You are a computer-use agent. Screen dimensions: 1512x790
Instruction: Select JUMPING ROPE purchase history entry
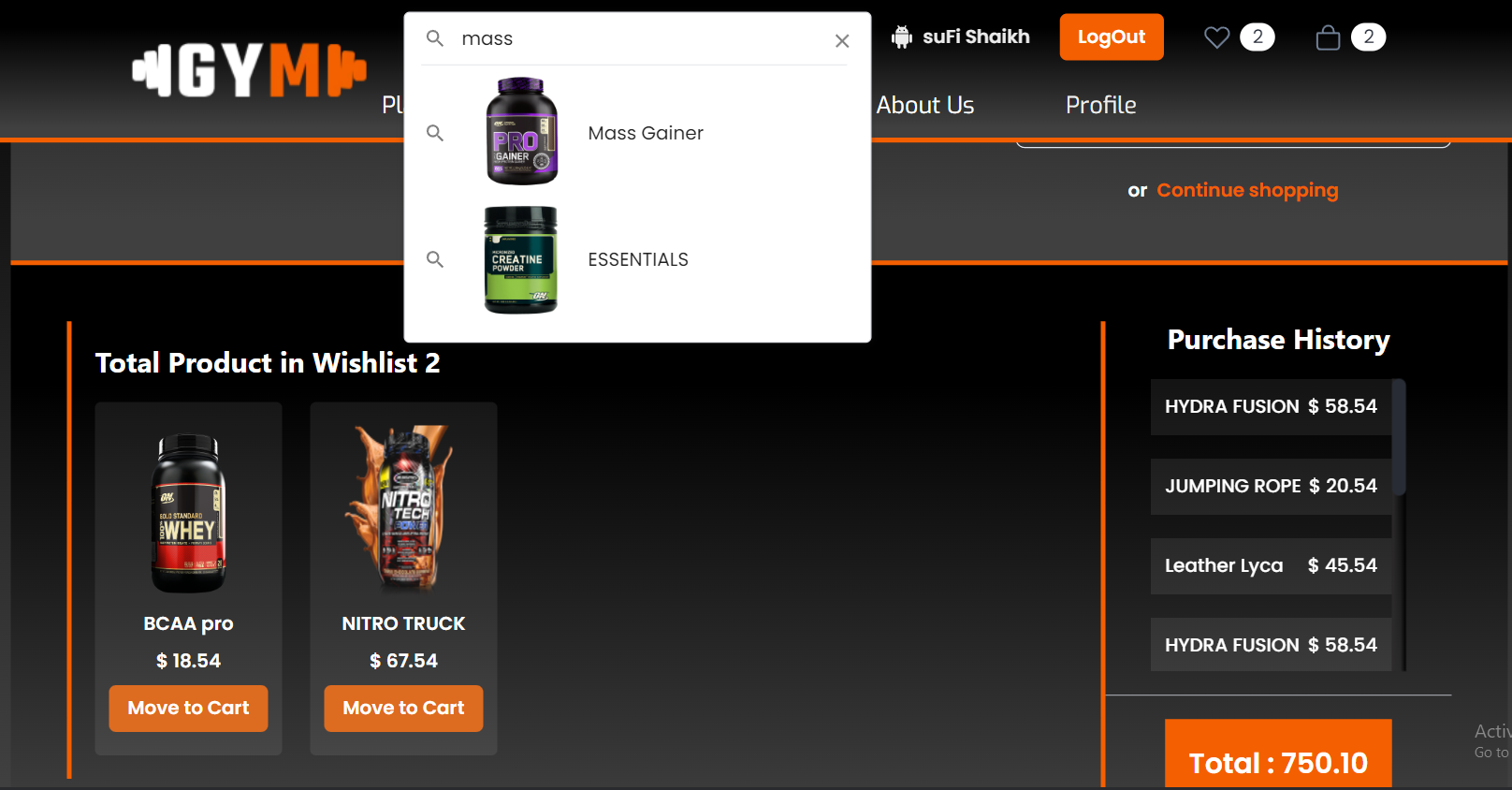(x=1271, y=487)
